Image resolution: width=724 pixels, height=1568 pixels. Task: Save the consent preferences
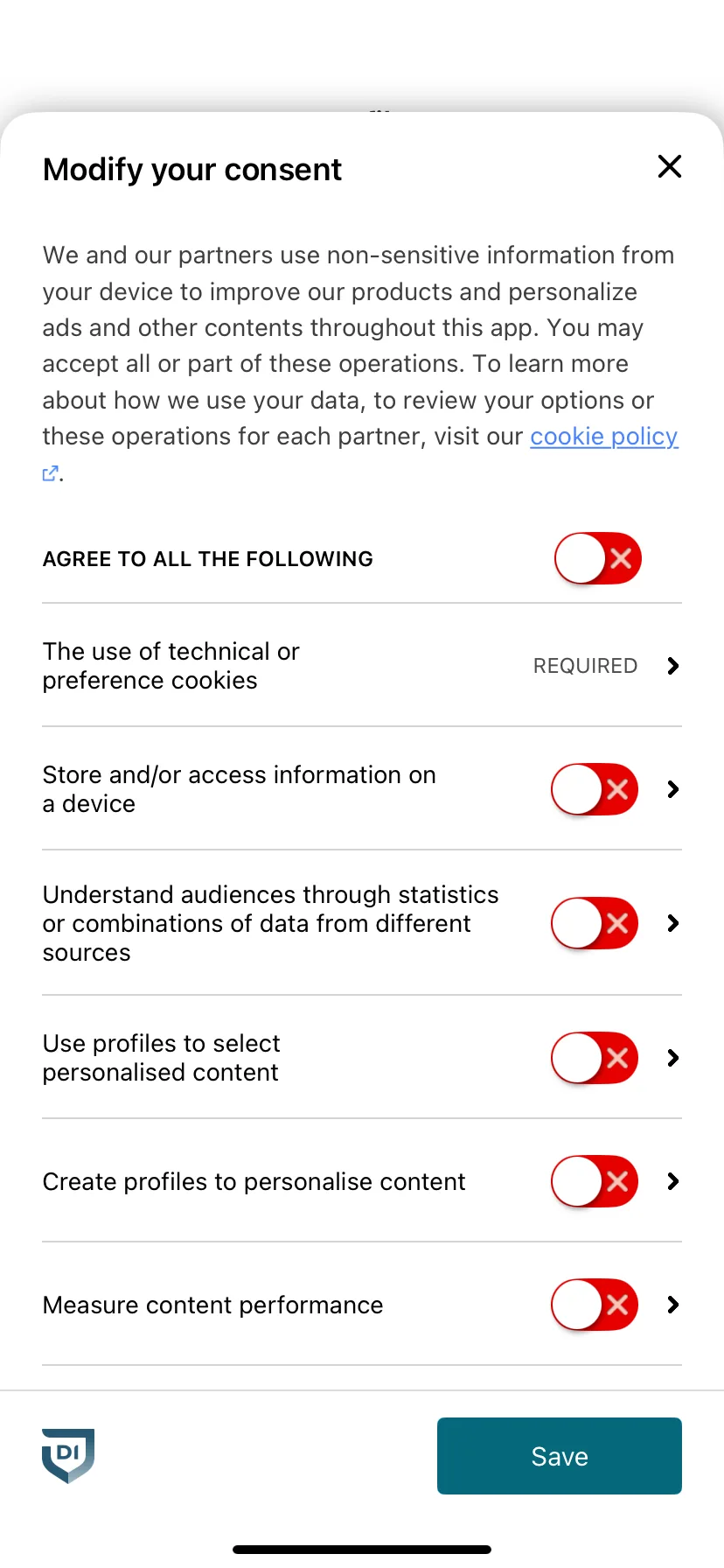[x=560, y=1456]
